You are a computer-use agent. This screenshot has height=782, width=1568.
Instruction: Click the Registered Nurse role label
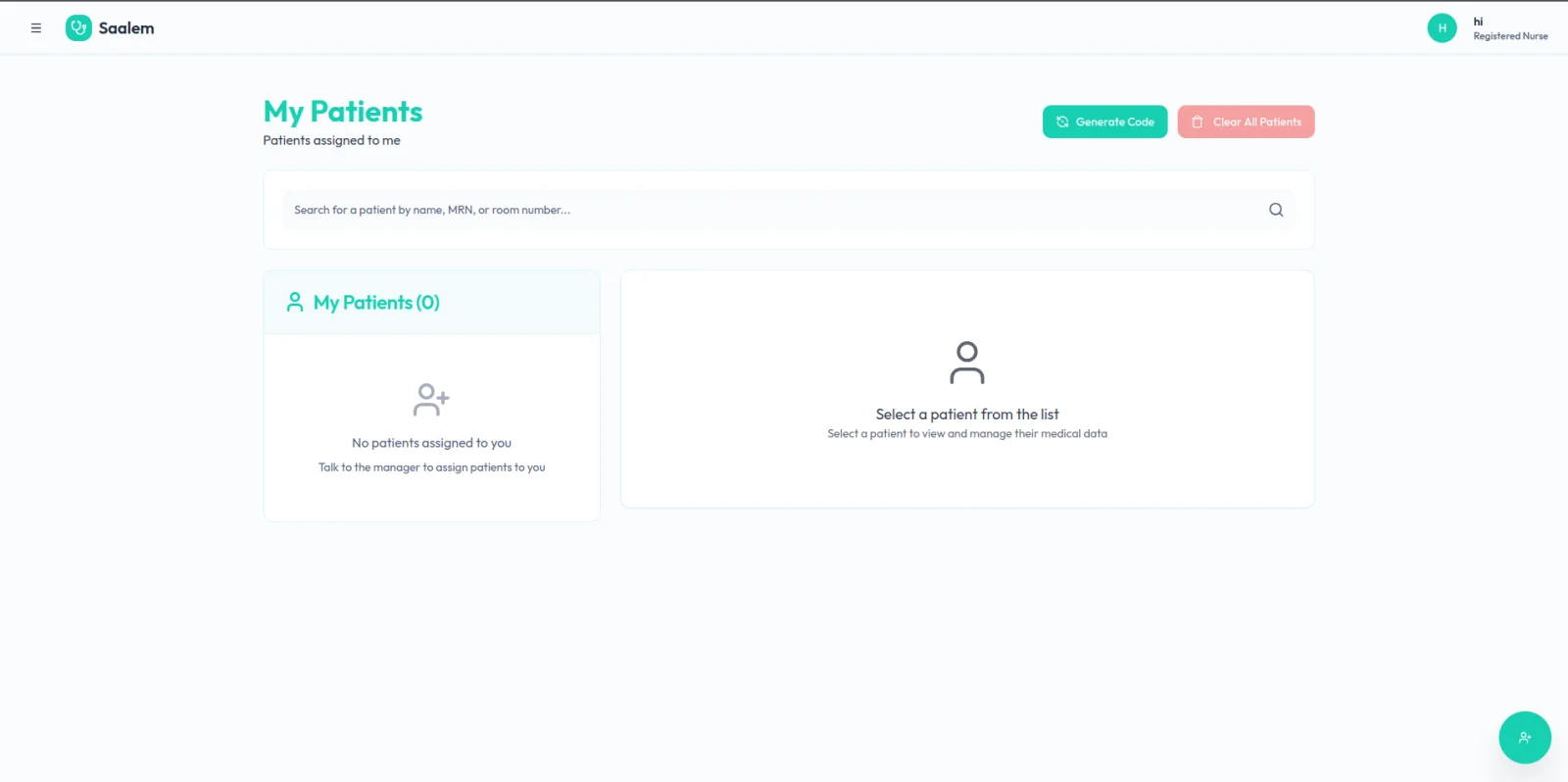click(x=1510, y=36)
